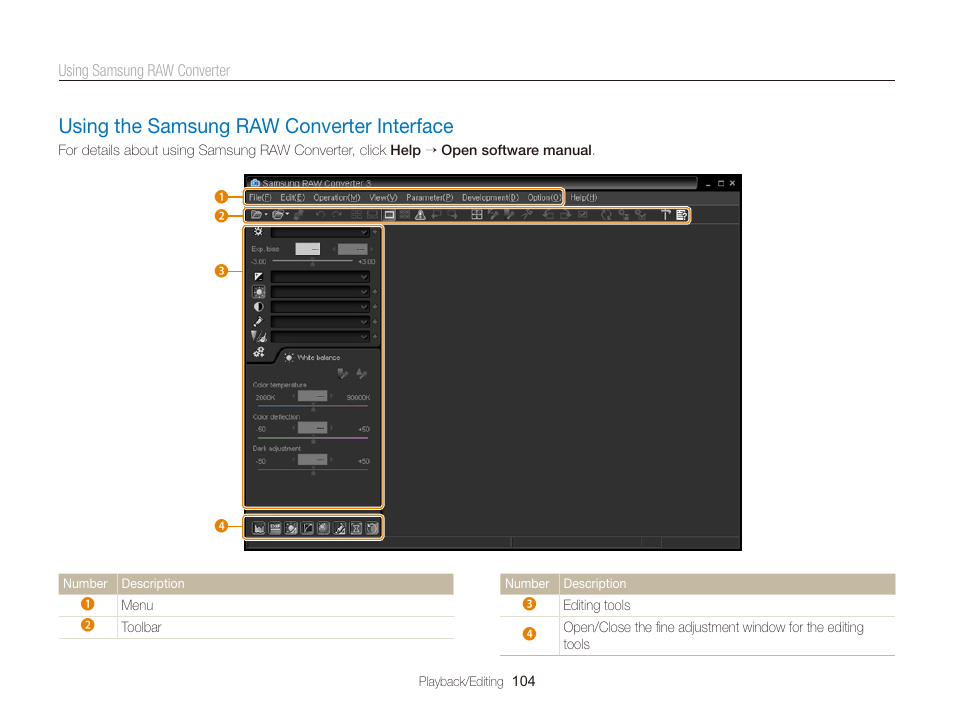954x720 pixels.
Task: Click the white balance sun icon in editing tools
Action: [x=259, y=292]
